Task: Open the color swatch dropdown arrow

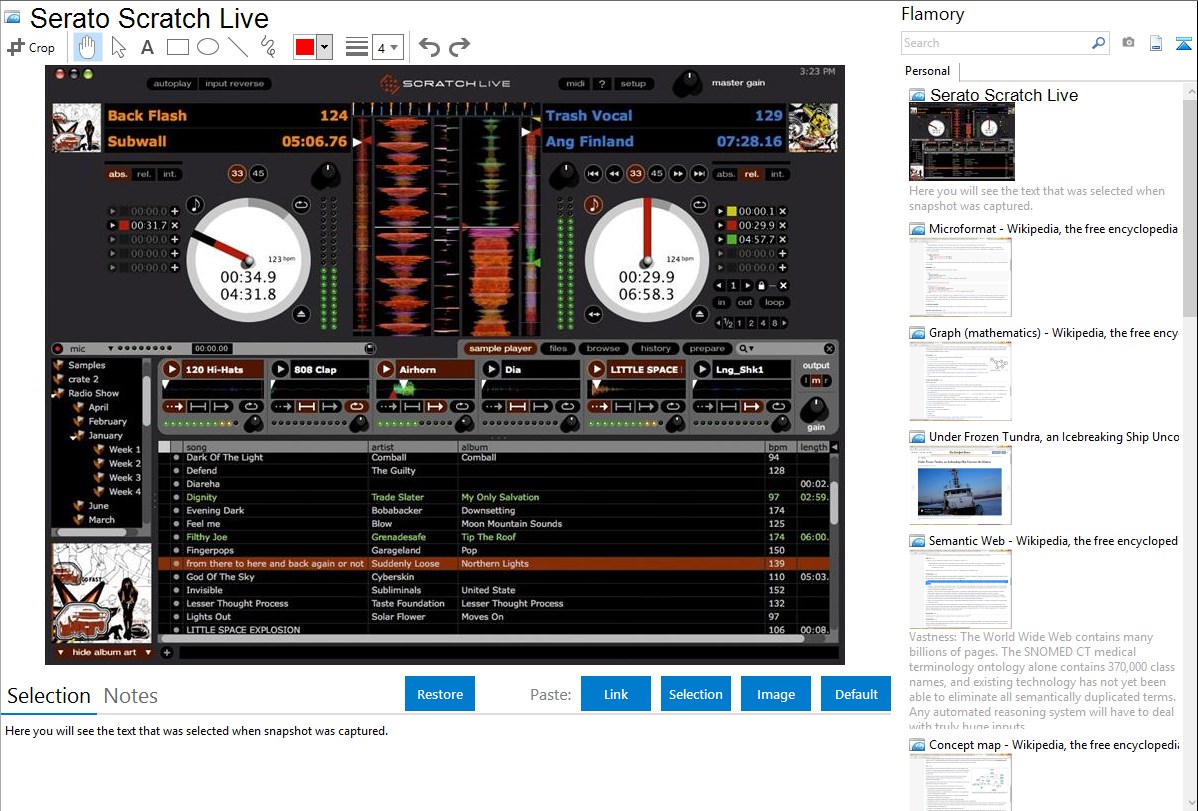Action: pyautogui.click(x=325, y=47)
